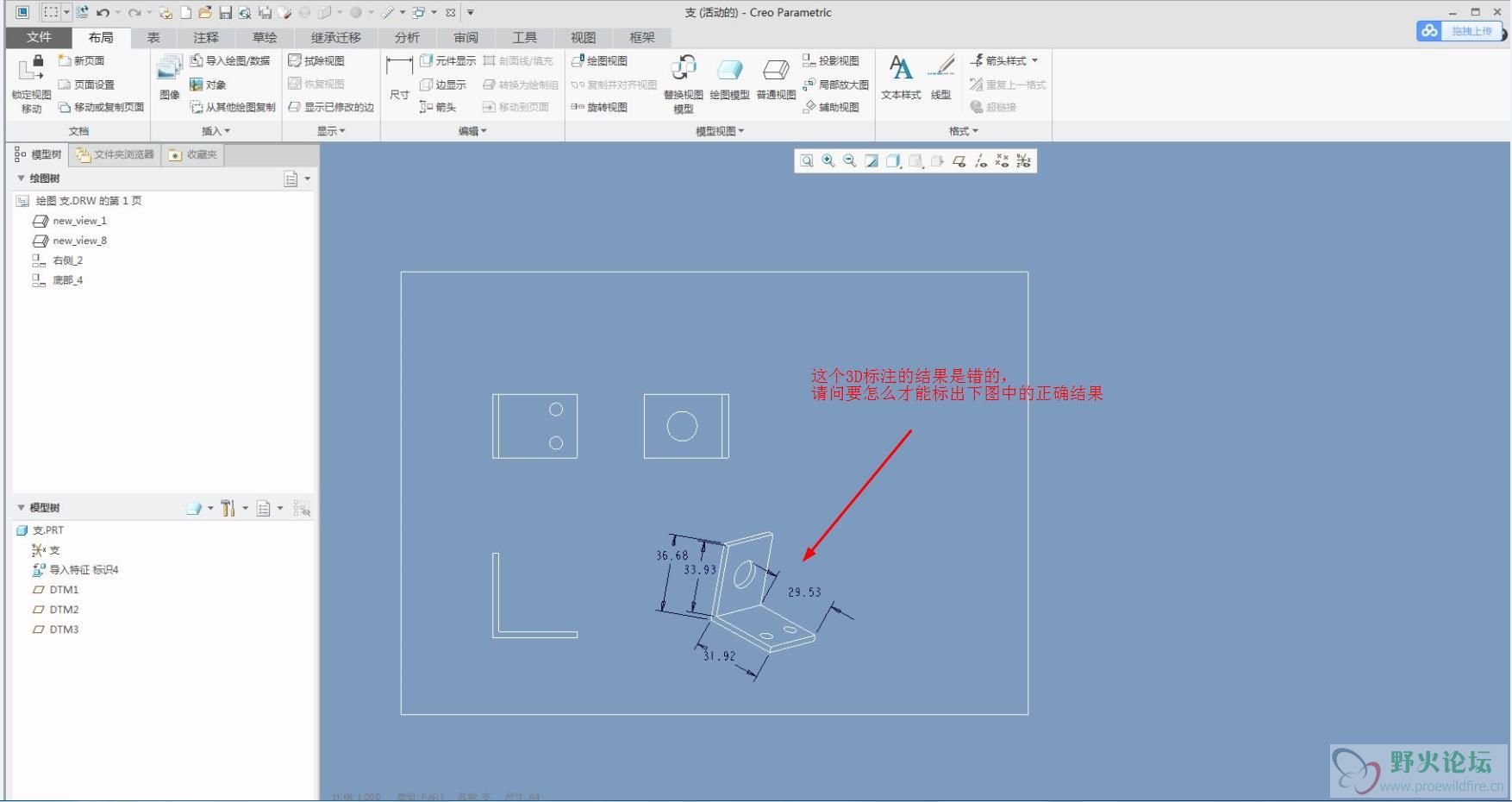The height and width of the screenshot is (802, 1512).
Task: Select DTM2 datum plane in model tree
Action: point(64,610)
